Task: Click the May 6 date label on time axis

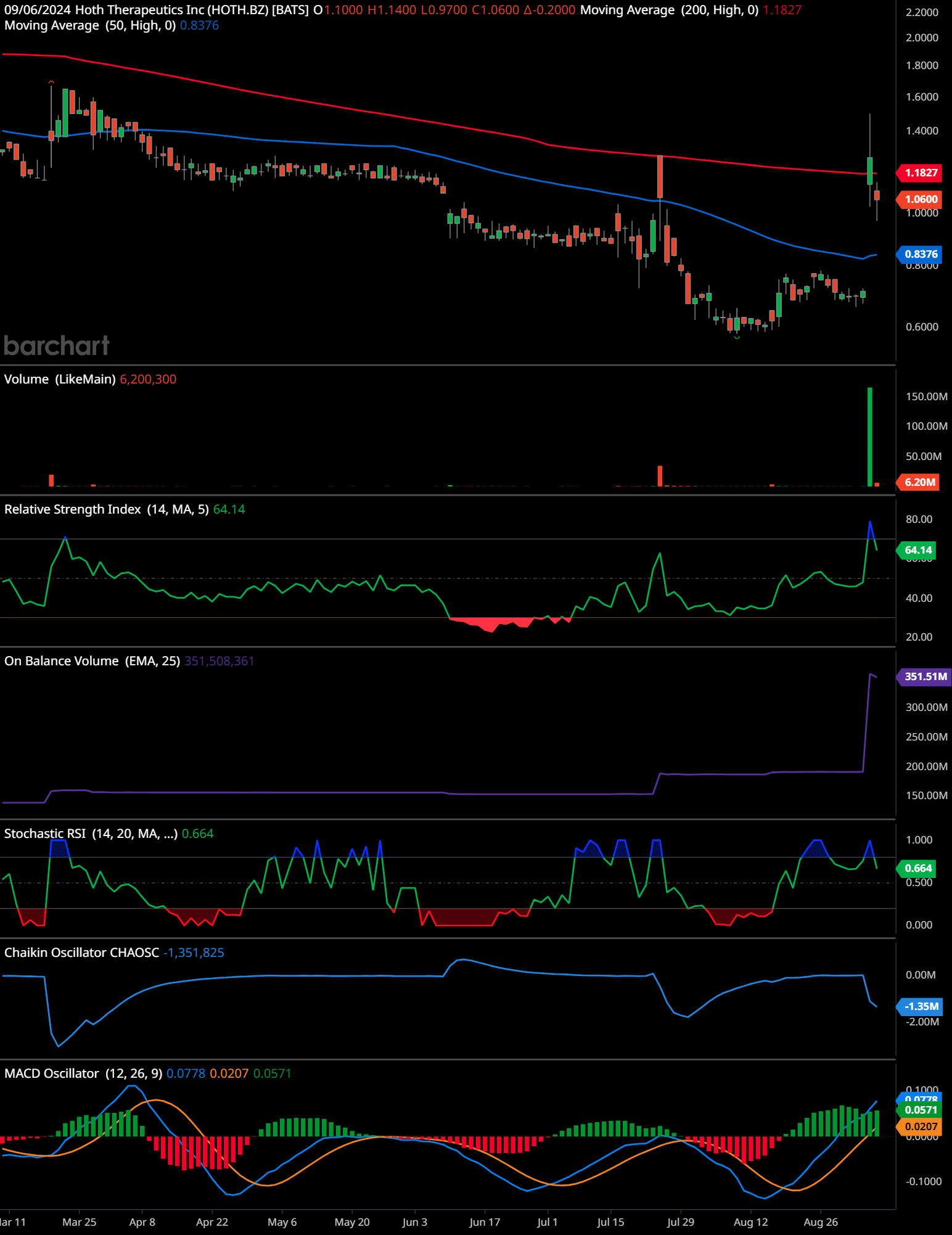Action: (282, 1222)
